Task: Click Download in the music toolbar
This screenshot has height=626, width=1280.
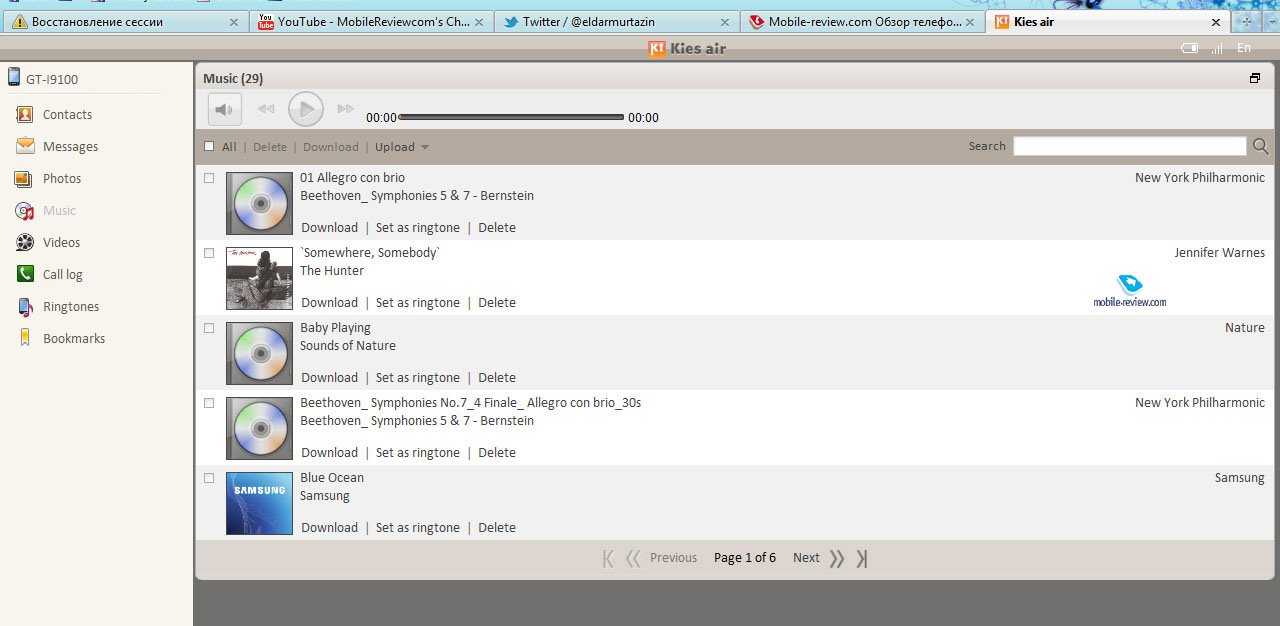Action: click(x=331, y=147)
